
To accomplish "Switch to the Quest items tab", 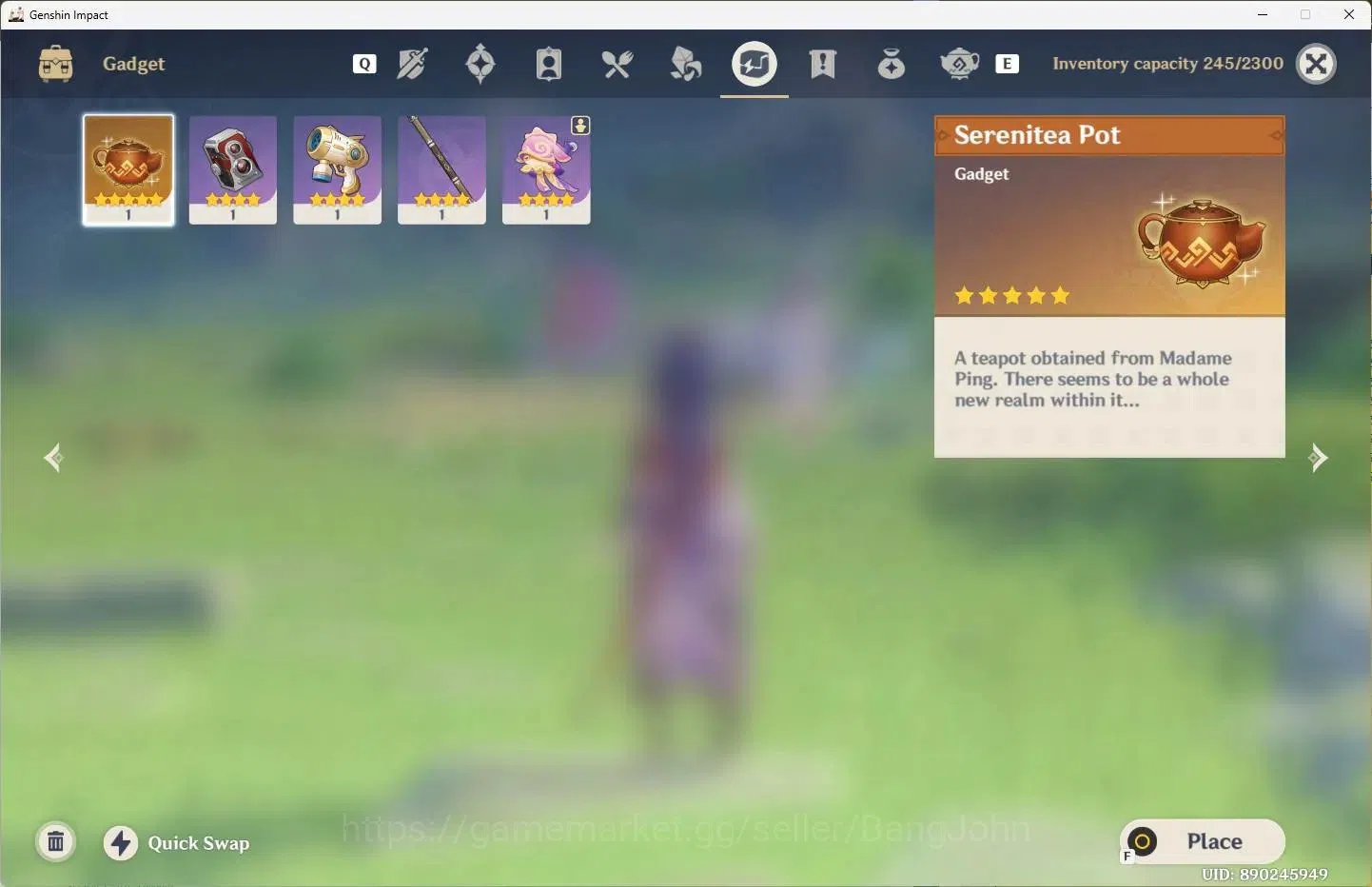I will [823, 64].
